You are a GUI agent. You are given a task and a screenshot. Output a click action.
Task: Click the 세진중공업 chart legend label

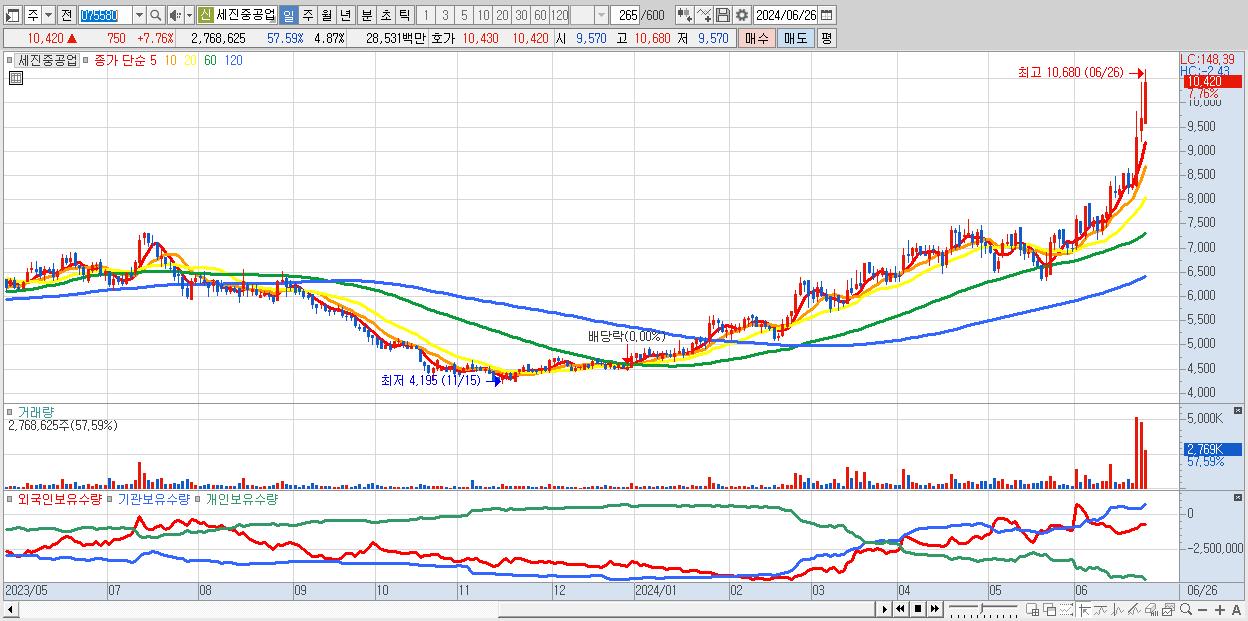point(46,60)
